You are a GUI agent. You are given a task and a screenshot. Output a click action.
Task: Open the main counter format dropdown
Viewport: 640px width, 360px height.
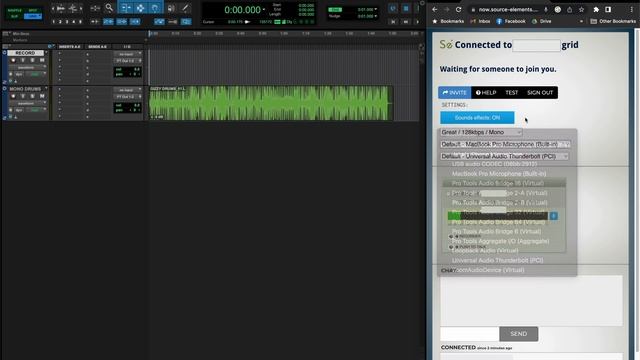(x=264, y=9)
